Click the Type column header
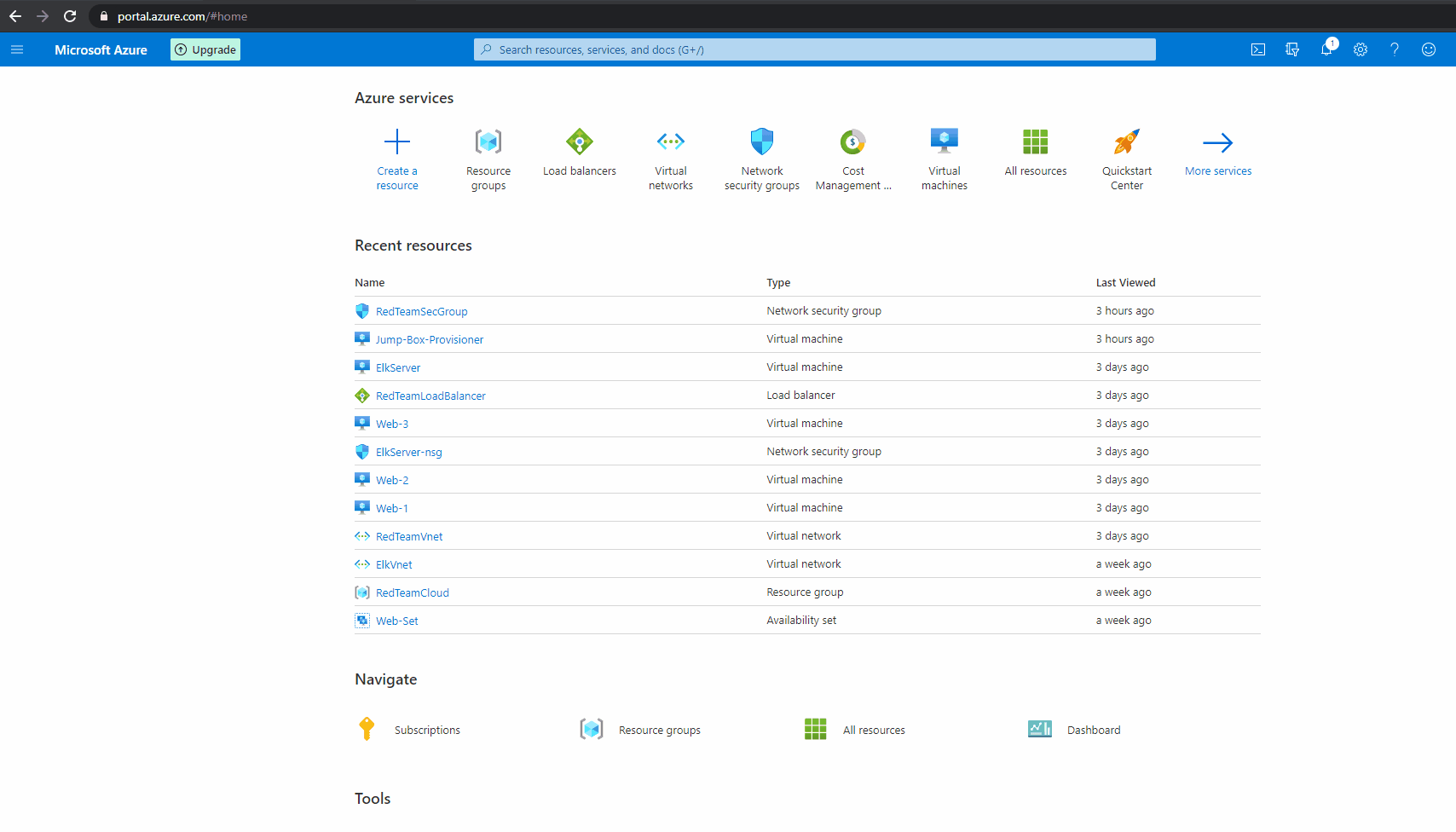 [778, 282]
